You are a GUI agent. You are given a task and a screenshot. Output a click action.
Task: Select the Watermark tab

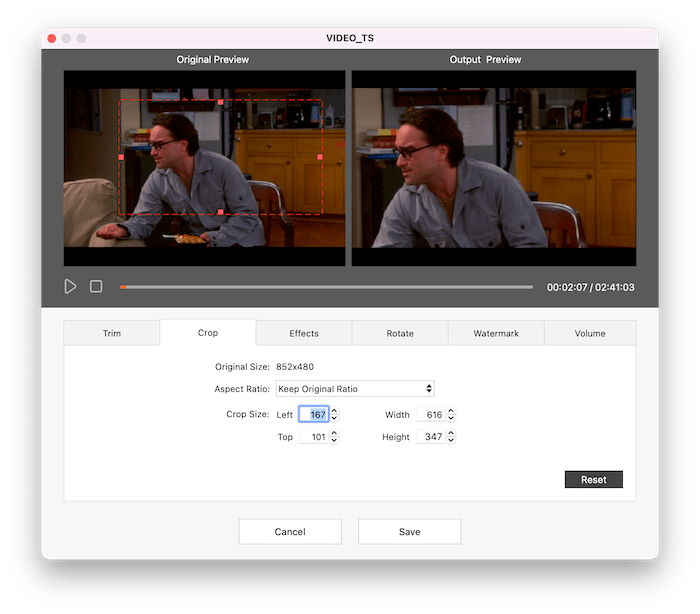496,333
